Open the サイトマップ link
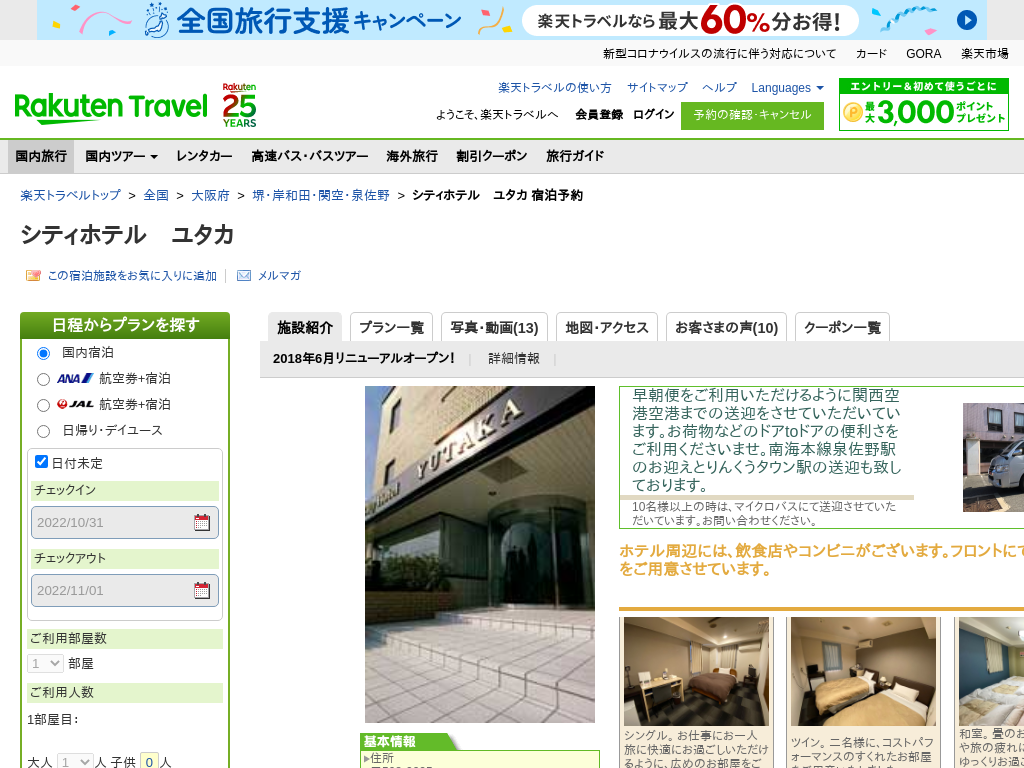The height and width of the screenshot is (768, 1024). (x=657, y=88)
